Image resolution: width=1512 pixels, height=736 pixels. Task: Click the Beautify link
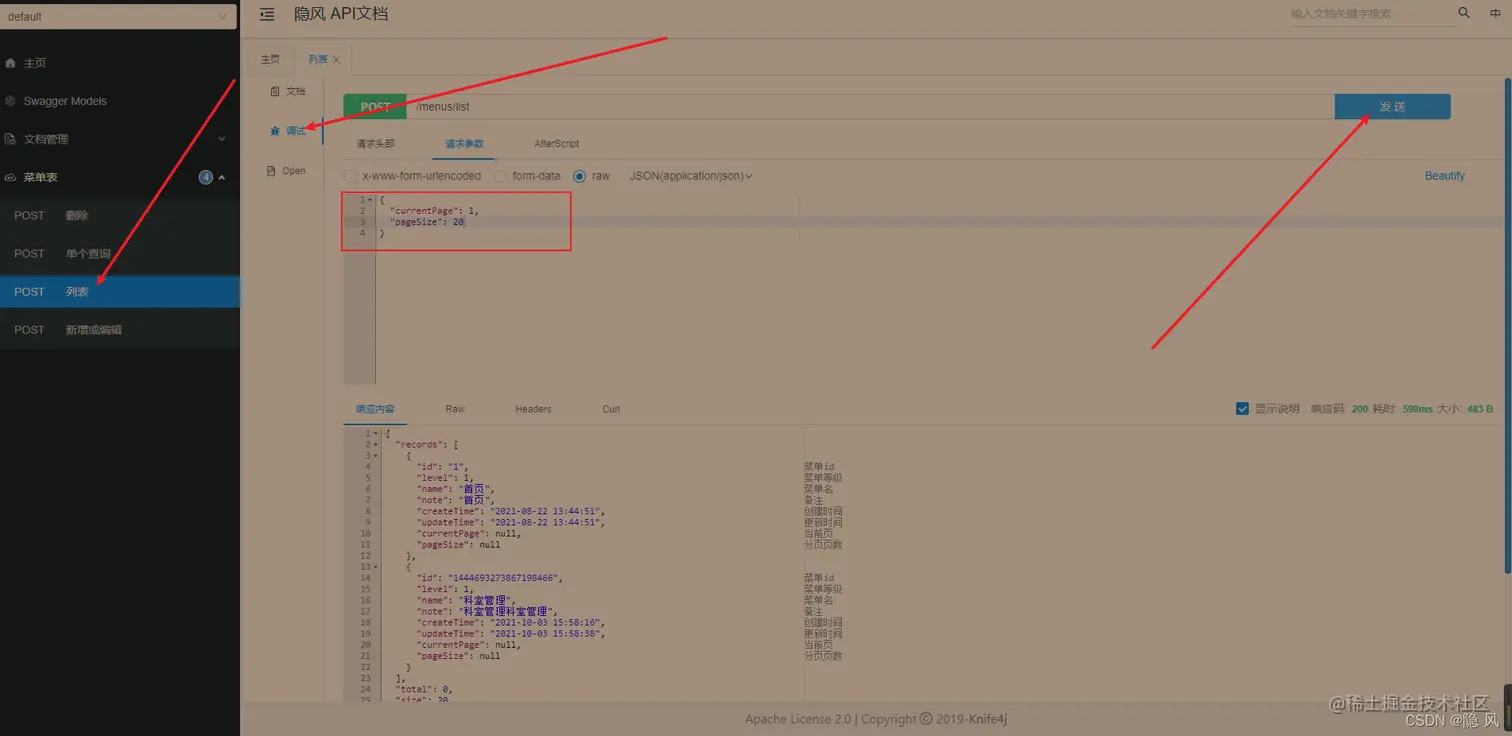pyautogui.click(x=1444, y=176)
